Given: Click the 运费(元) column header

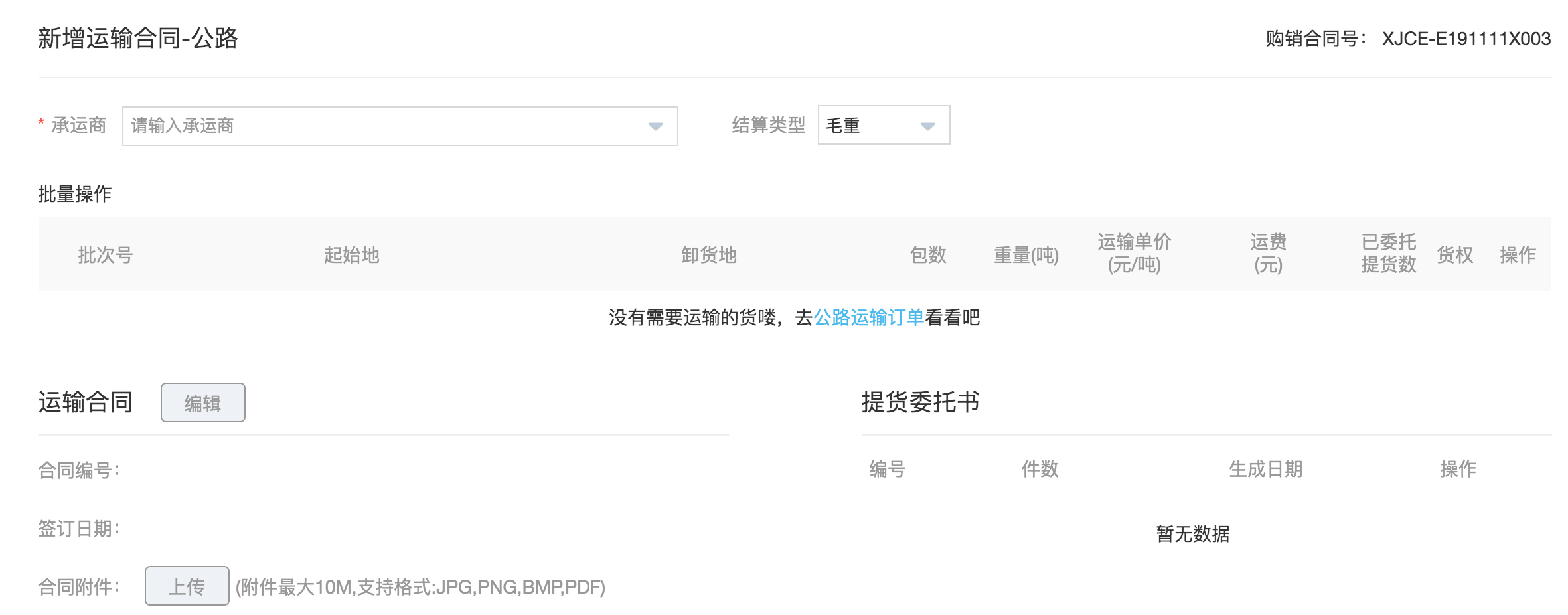Looking at the screenshot, I should pyautogui.click(x=1268, y=254).
